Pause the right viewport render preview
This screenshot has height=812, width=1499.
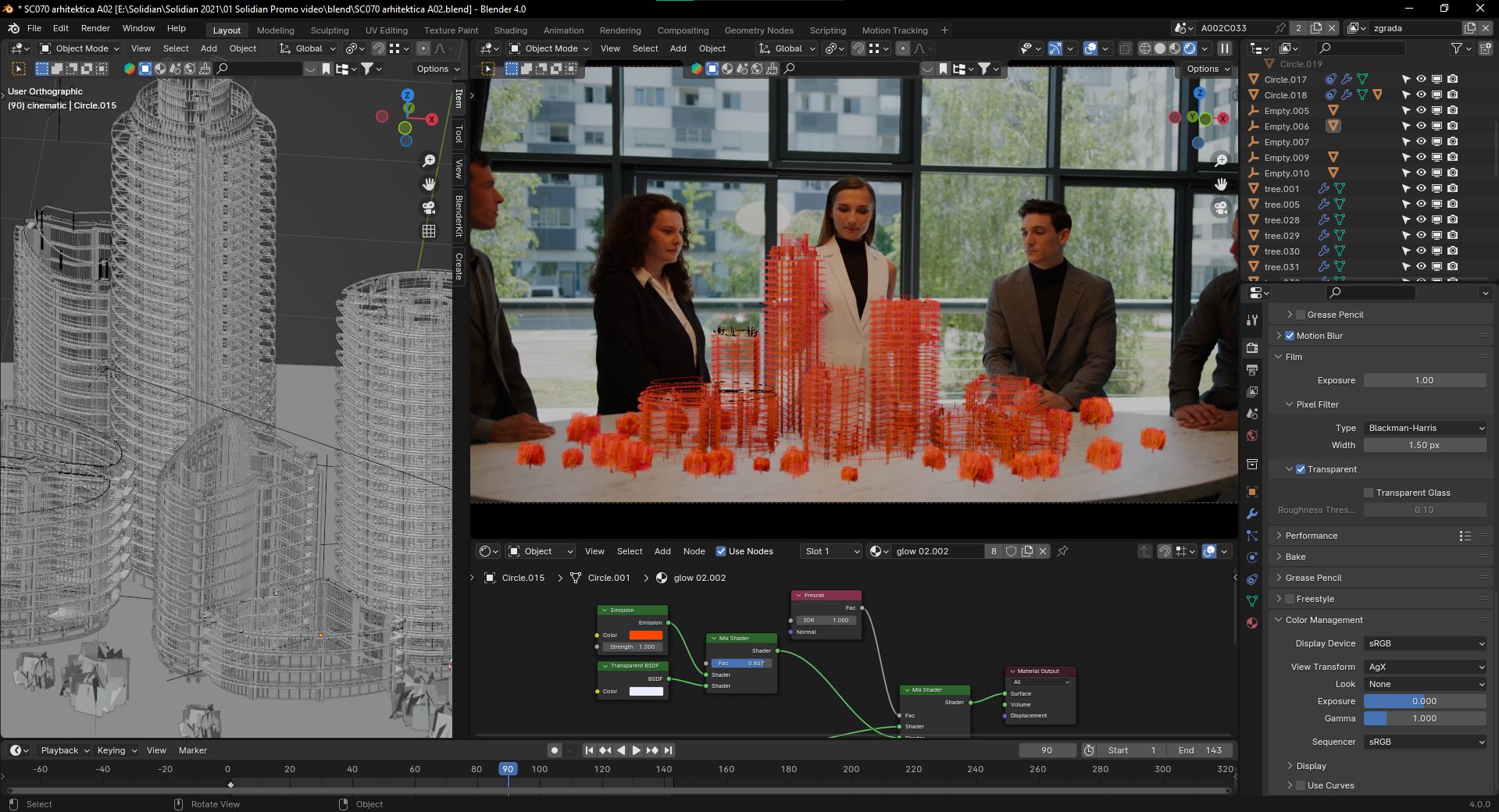coord(1225,48)
